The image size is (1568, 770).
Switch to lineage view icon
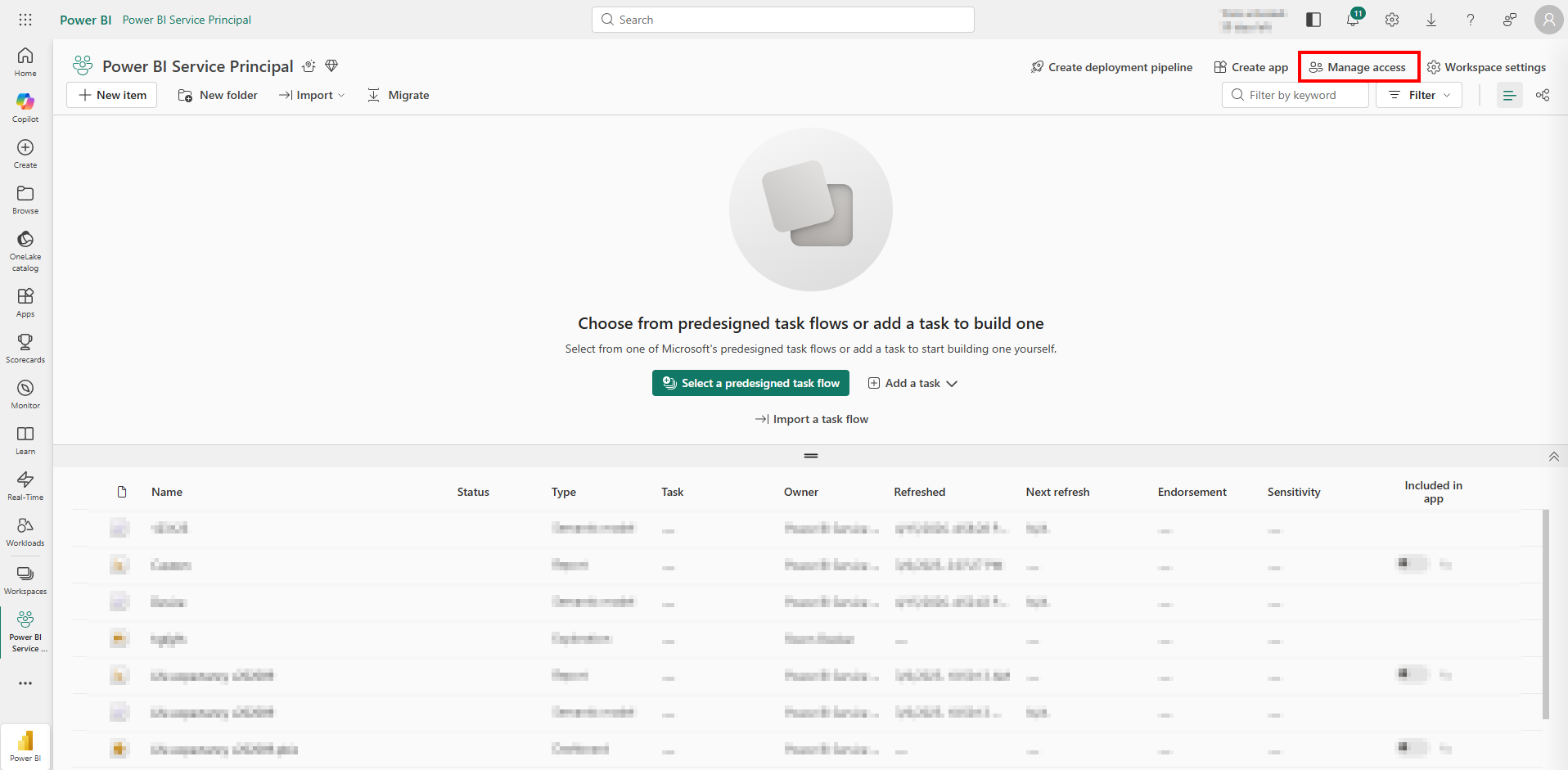point(1543,96)
